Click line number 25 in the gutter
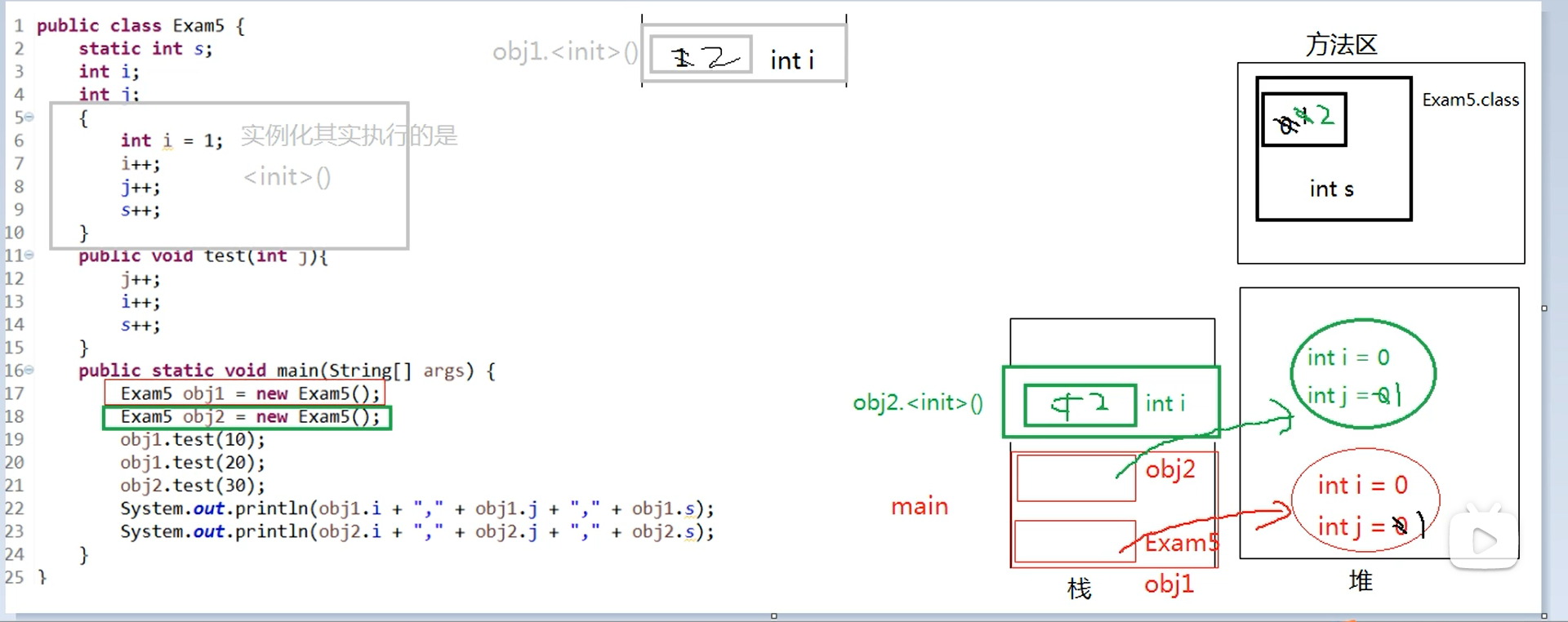 click(14, 577)
